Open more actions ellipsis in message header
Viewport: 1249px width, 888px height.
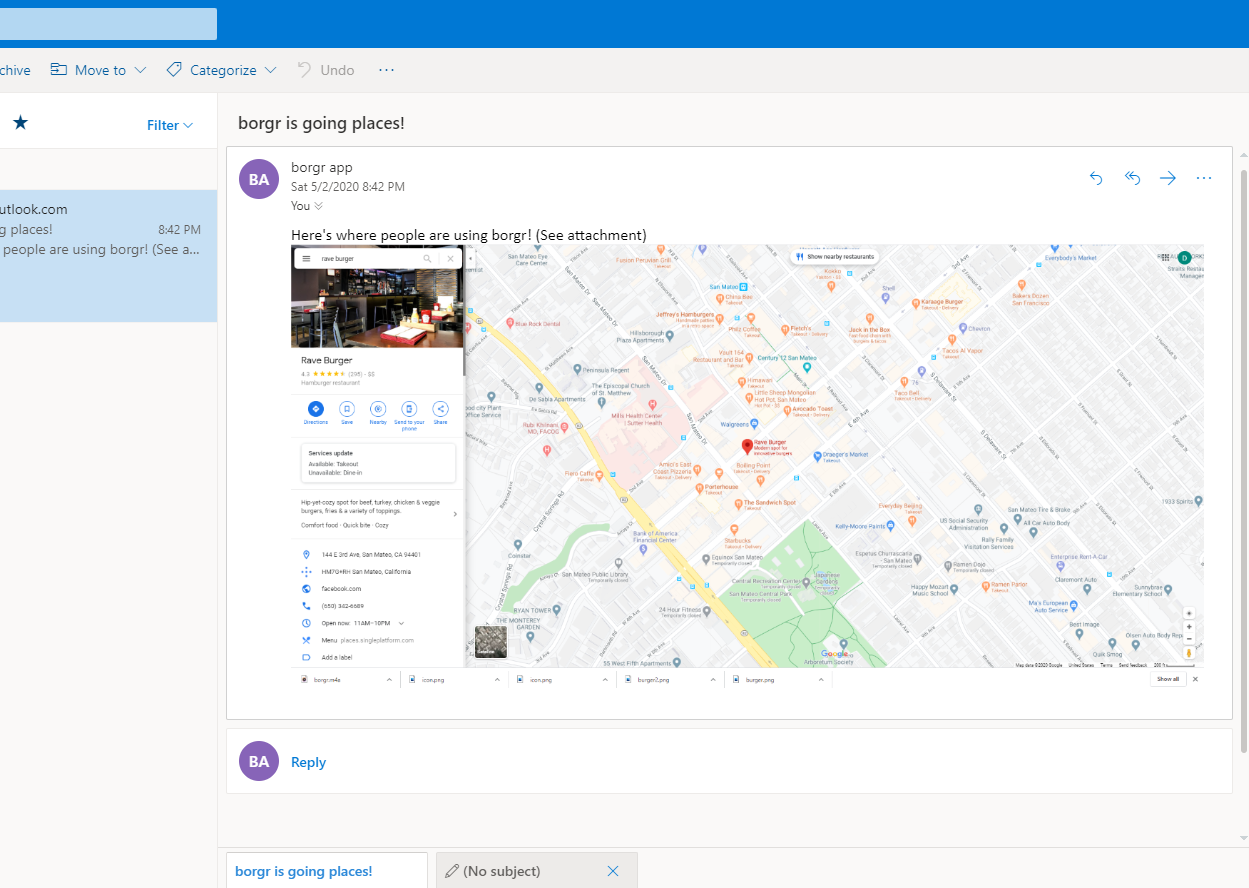(1204, 178)
